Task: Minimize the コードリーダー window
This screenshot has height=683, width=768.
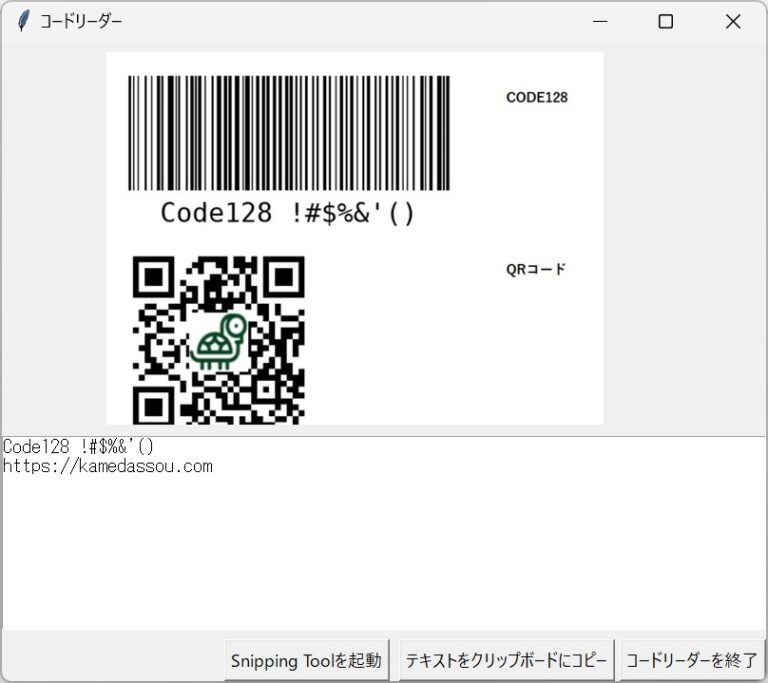Action: 600,21
